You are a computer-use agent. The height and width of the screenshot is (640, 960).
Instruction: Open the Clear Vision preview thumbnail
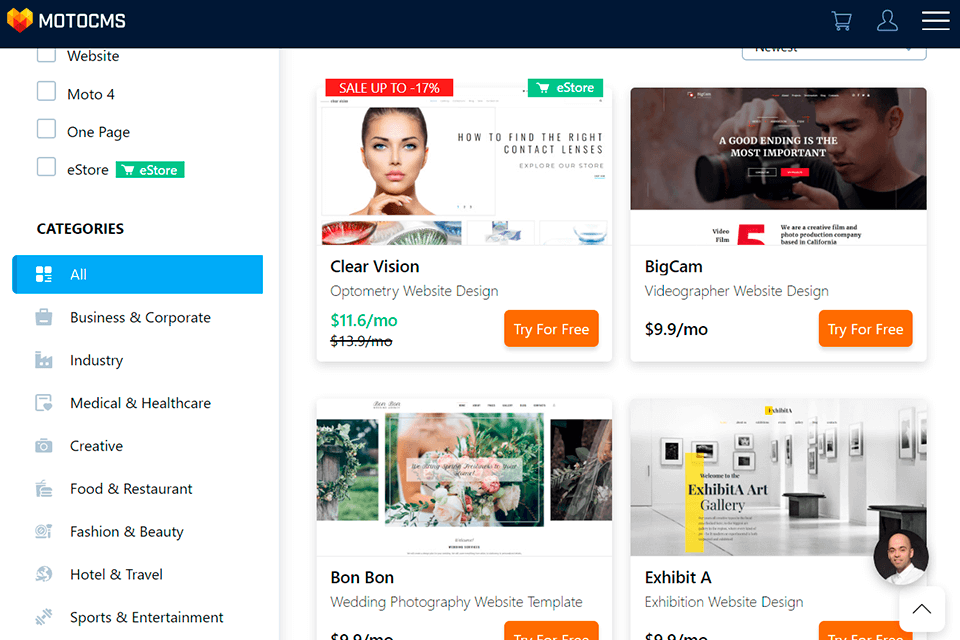[x=464, y=167]
